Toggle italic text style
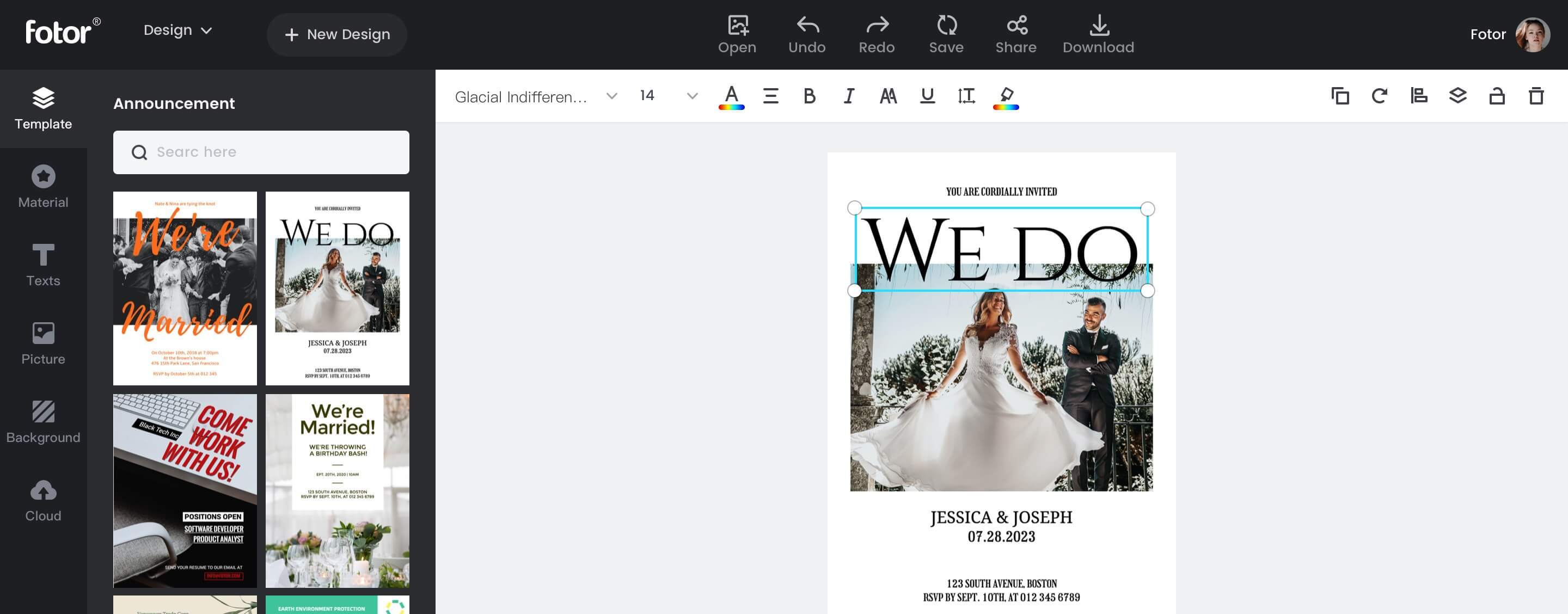The width and height of the screenshot is (1568, 614). click(849, 96)
